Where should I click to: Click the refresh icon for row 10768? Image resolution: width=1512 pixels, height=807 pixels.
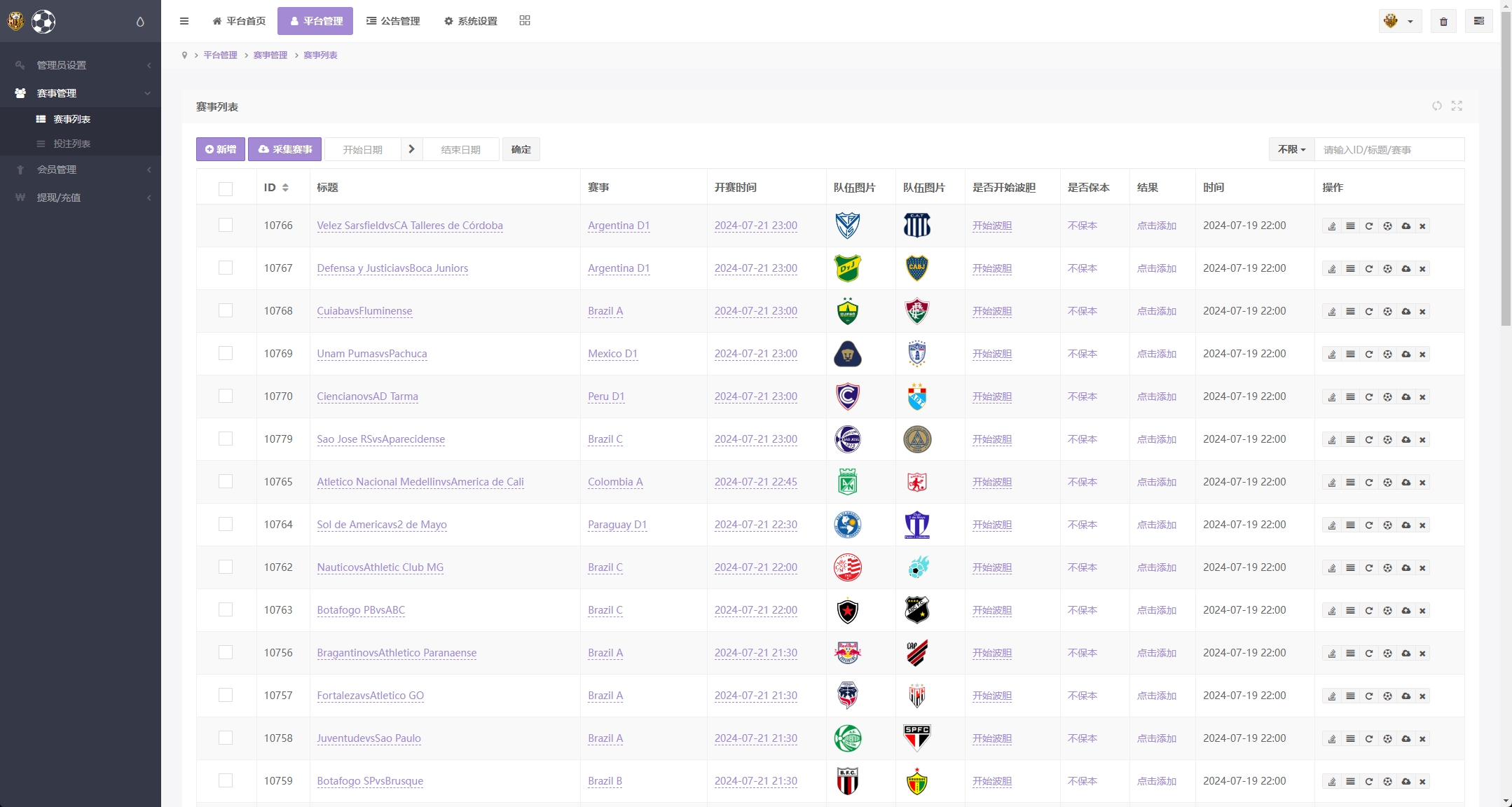tap(1369, 311)
